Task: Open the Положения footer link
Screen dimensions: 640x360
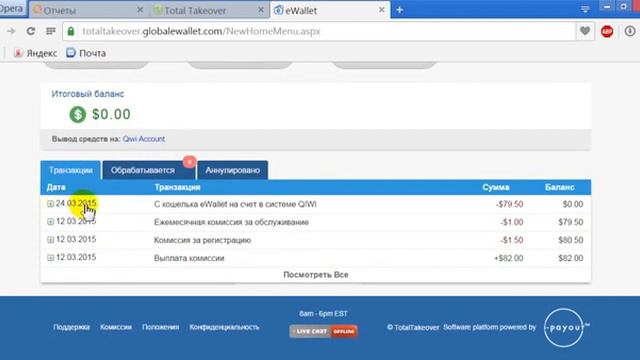Action: (x=160, y=327)
